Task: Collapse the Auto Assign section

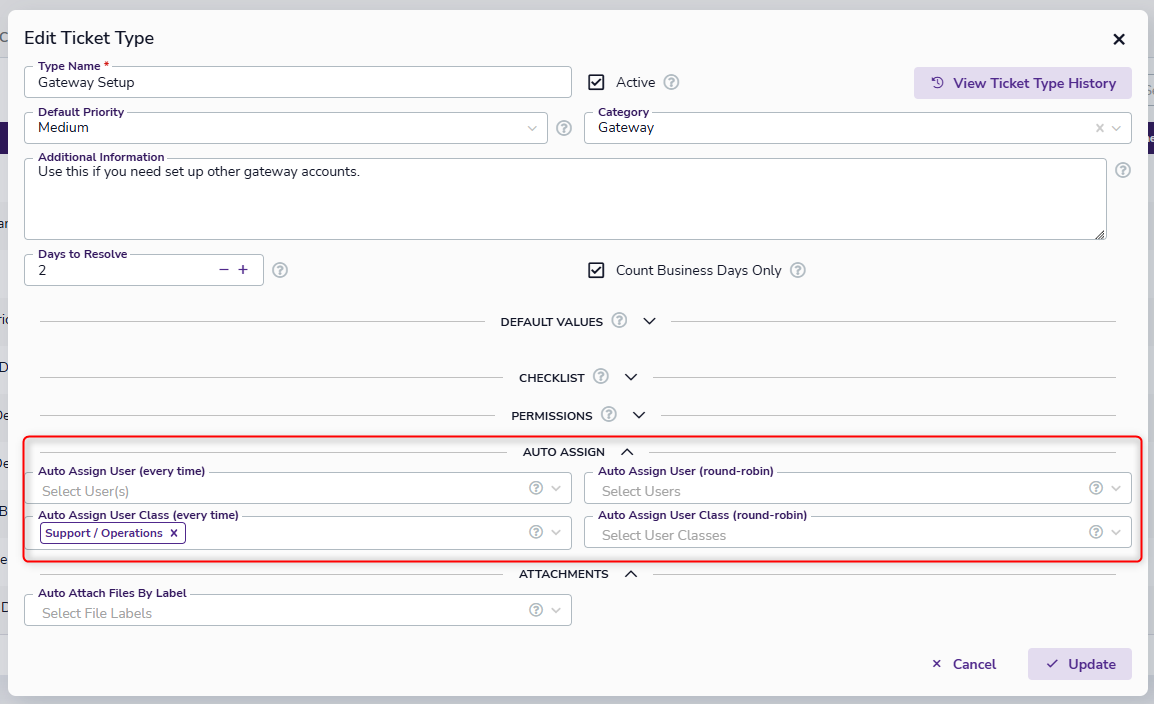Action: point(627,452)
